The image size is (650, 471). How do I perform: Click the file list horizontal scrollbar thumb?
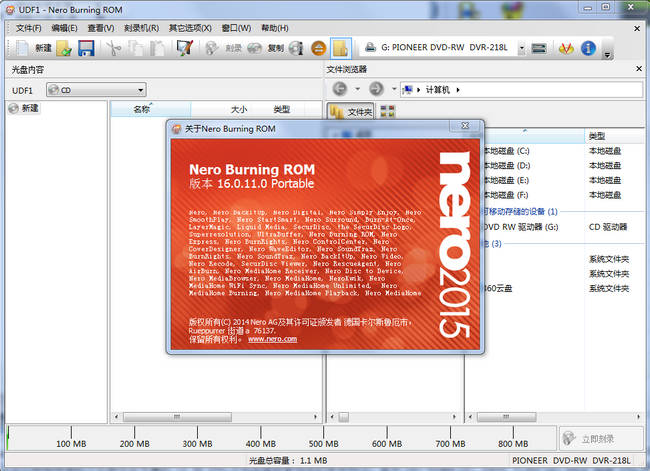coord(506,417)
